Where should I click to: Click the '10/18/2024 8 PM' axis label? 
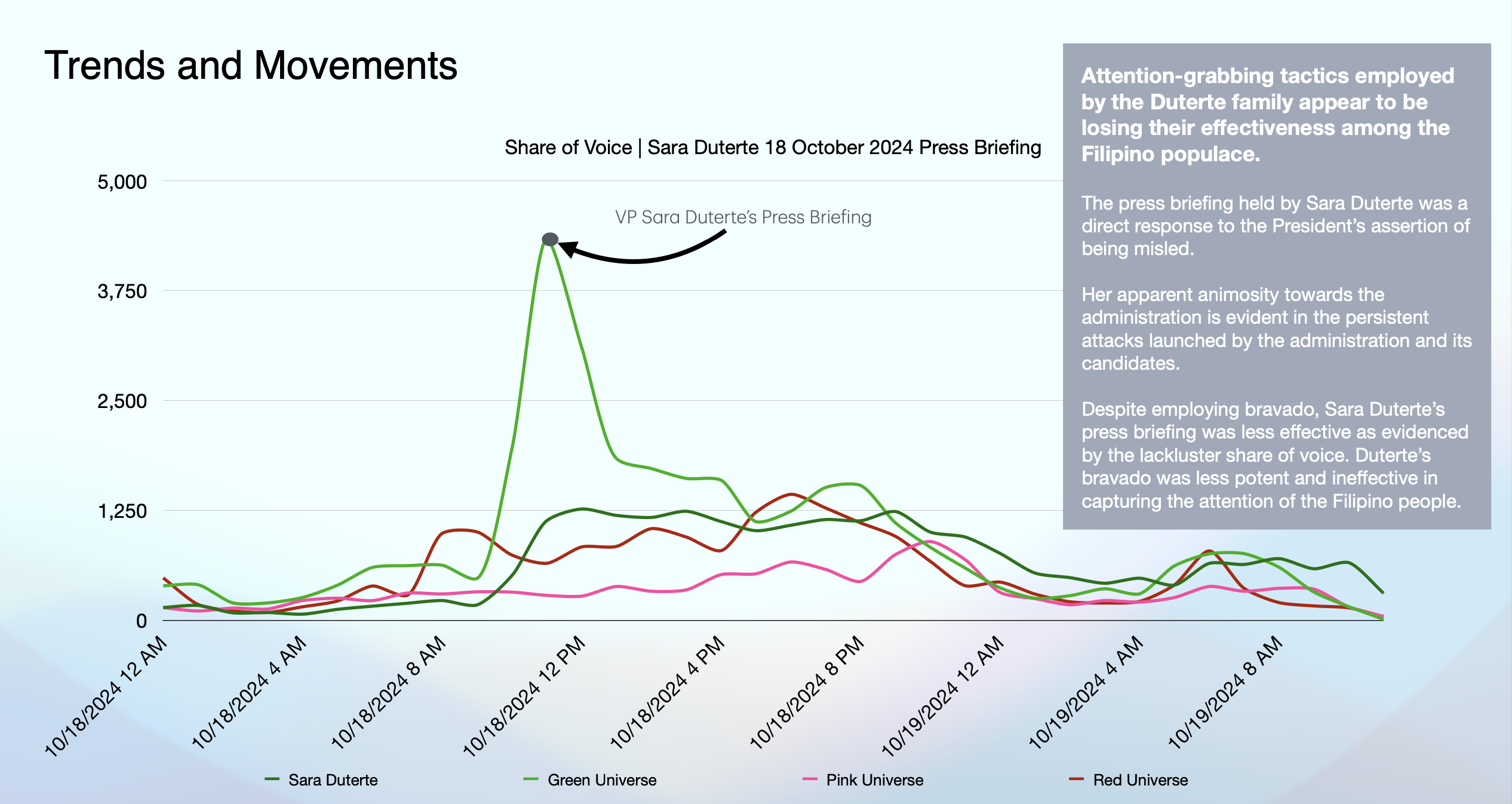tap(807, 693)
